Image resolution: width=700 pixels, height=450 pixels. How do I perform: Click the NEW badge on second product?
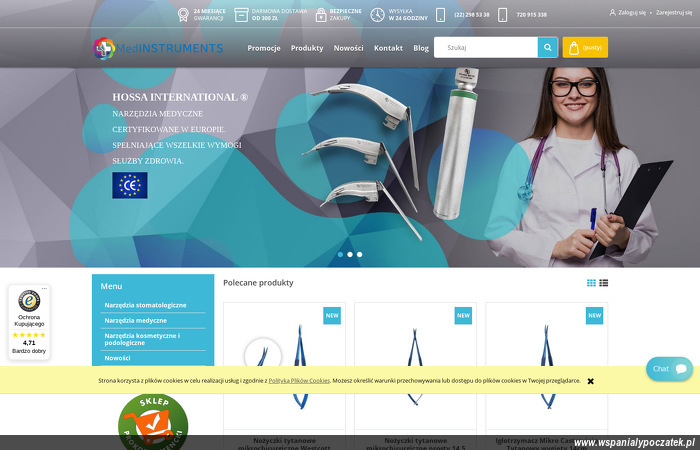(x=463, y=316)
